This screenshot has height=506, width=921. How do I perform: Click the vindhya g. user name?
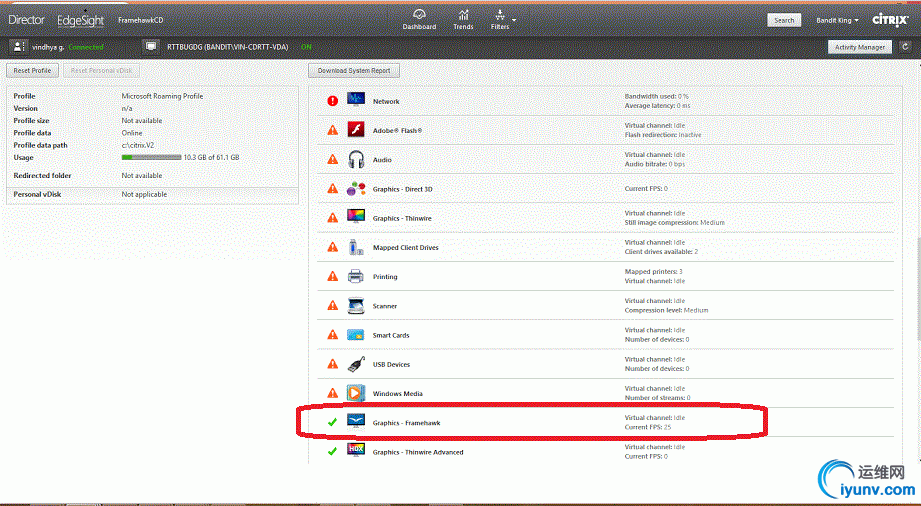click(x=48, y=47)
